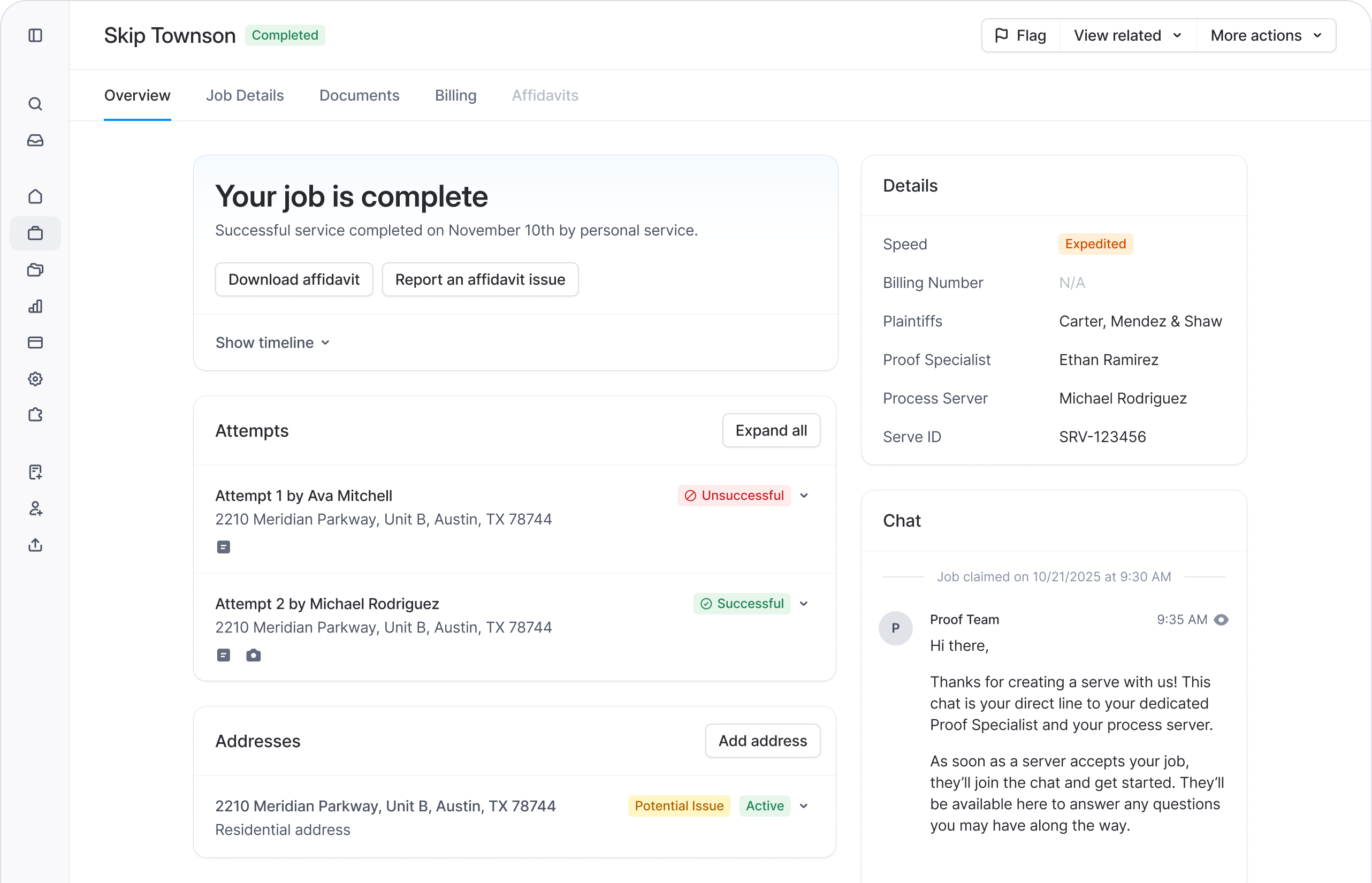The width and height of the screenshot is (1372, 883).
Task: Open integrations via the puzzle piece icon
Action: (x=35, y=415)
